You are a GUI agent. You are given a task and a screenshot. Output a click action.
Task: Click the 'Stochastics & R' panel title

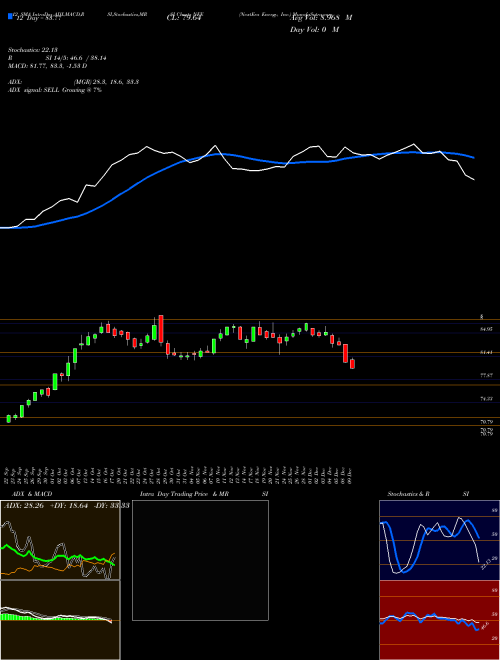tap(408, 494)
